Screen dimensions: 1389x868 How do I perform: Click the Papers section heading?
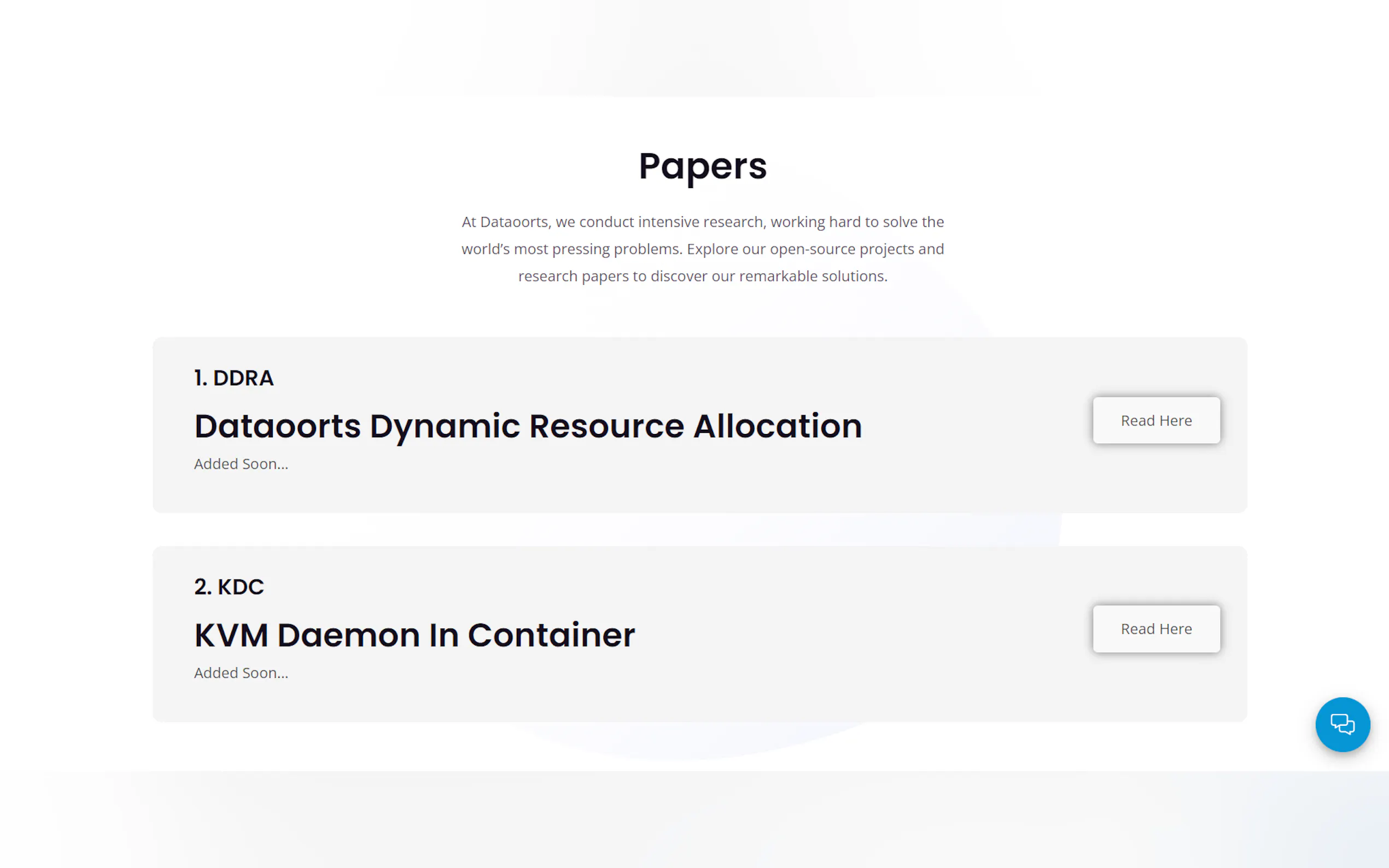[702, 166]
